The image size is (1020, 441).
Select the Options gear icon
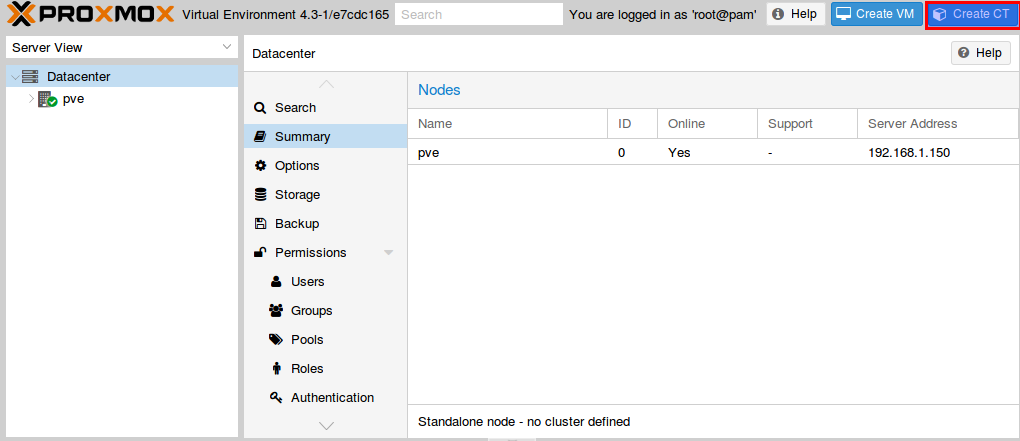pyautogui.click(x=260, y=166)
